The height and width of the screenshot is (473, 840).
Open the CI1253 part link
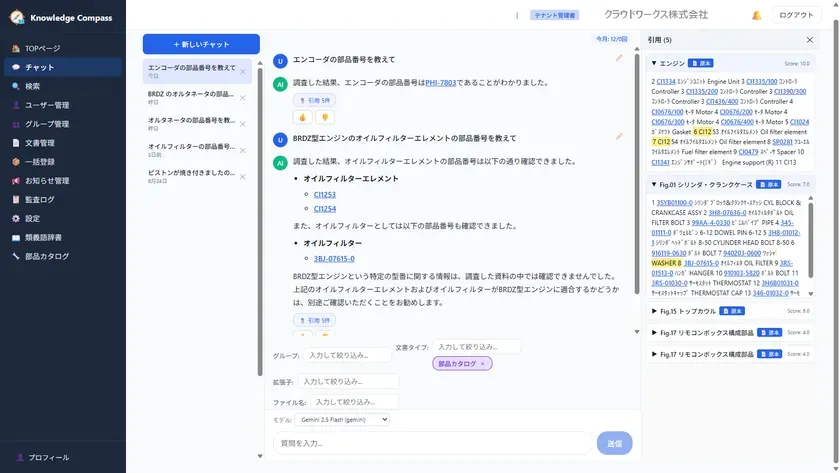(325, 194)
